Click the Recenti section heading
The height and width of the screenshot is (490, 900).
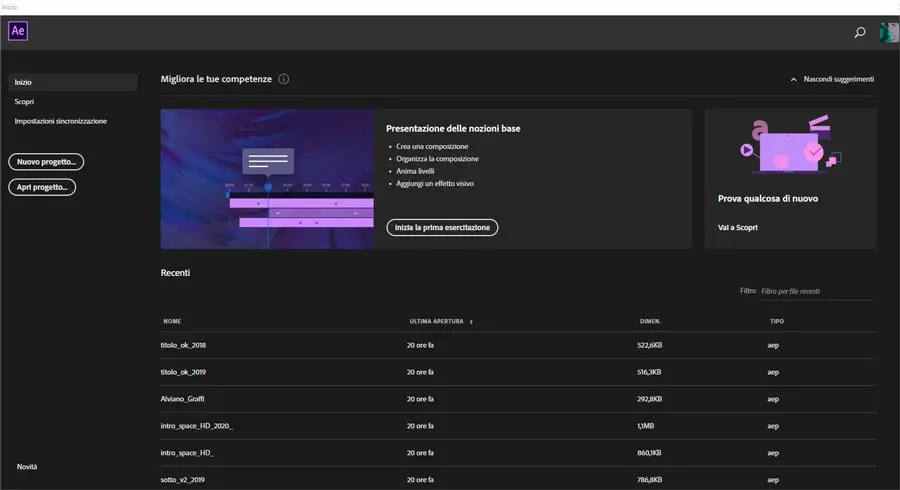pos(175,273)
